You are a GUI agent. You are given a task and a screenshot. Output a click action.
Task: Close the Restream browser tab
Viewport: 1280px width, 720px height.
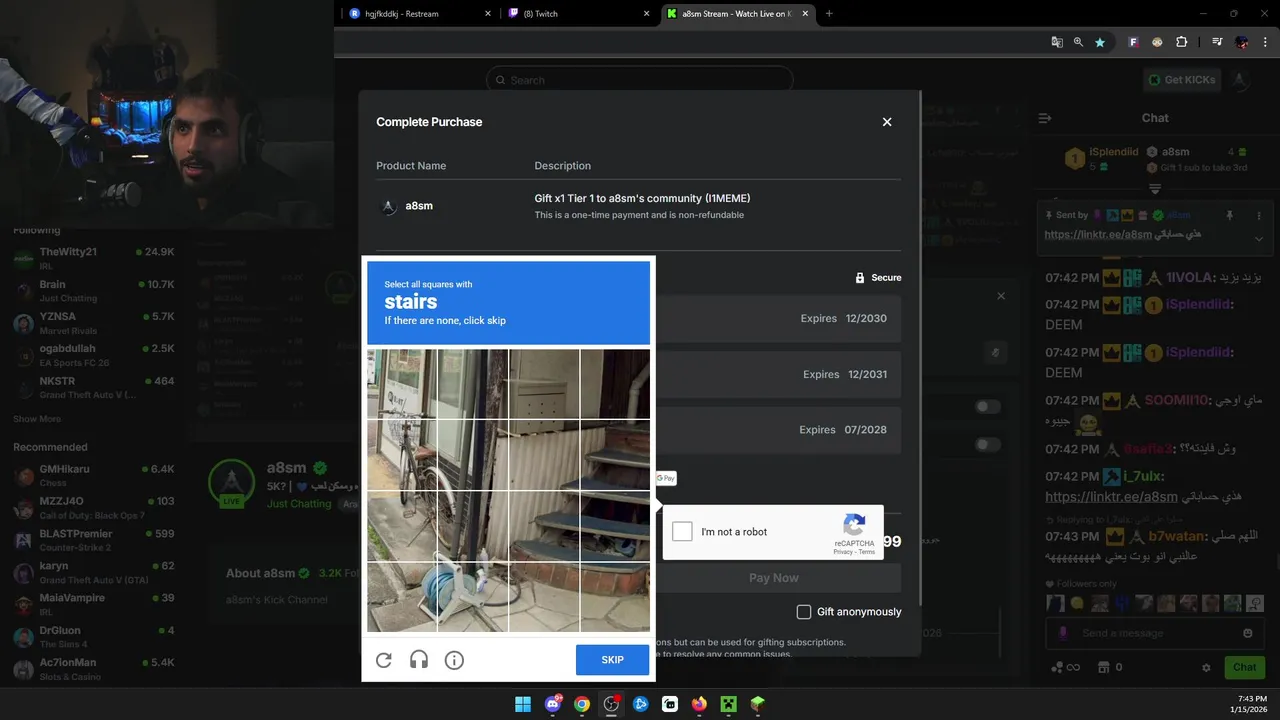click(x=488, y=14)
